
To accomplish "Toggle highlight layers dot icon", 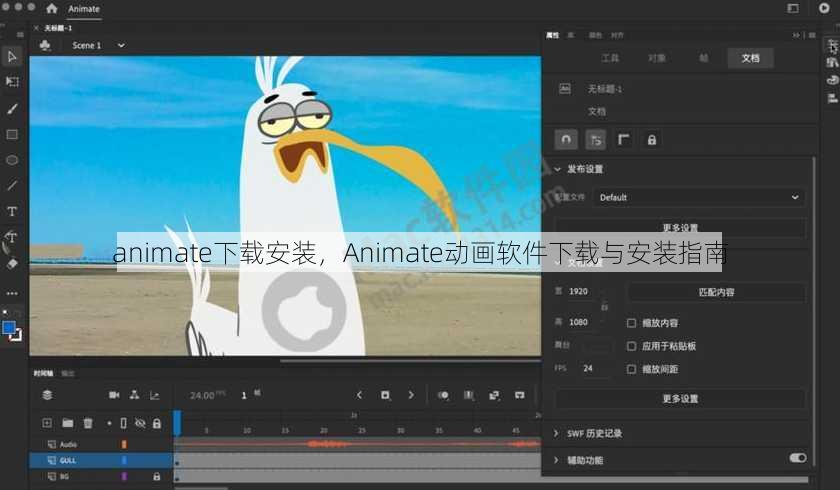I will [109, 424].
